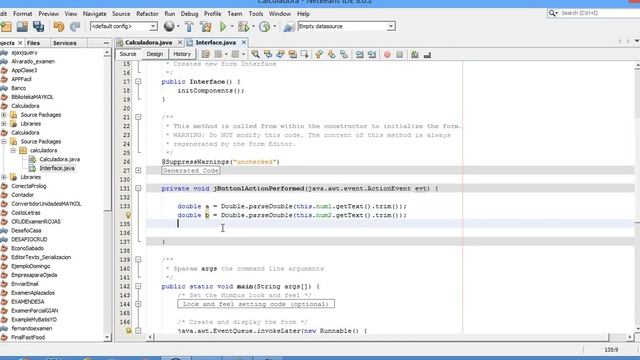Open the Refactor menu
The image size is (640, 360).
pyautogui.click(x=147, y=14)
